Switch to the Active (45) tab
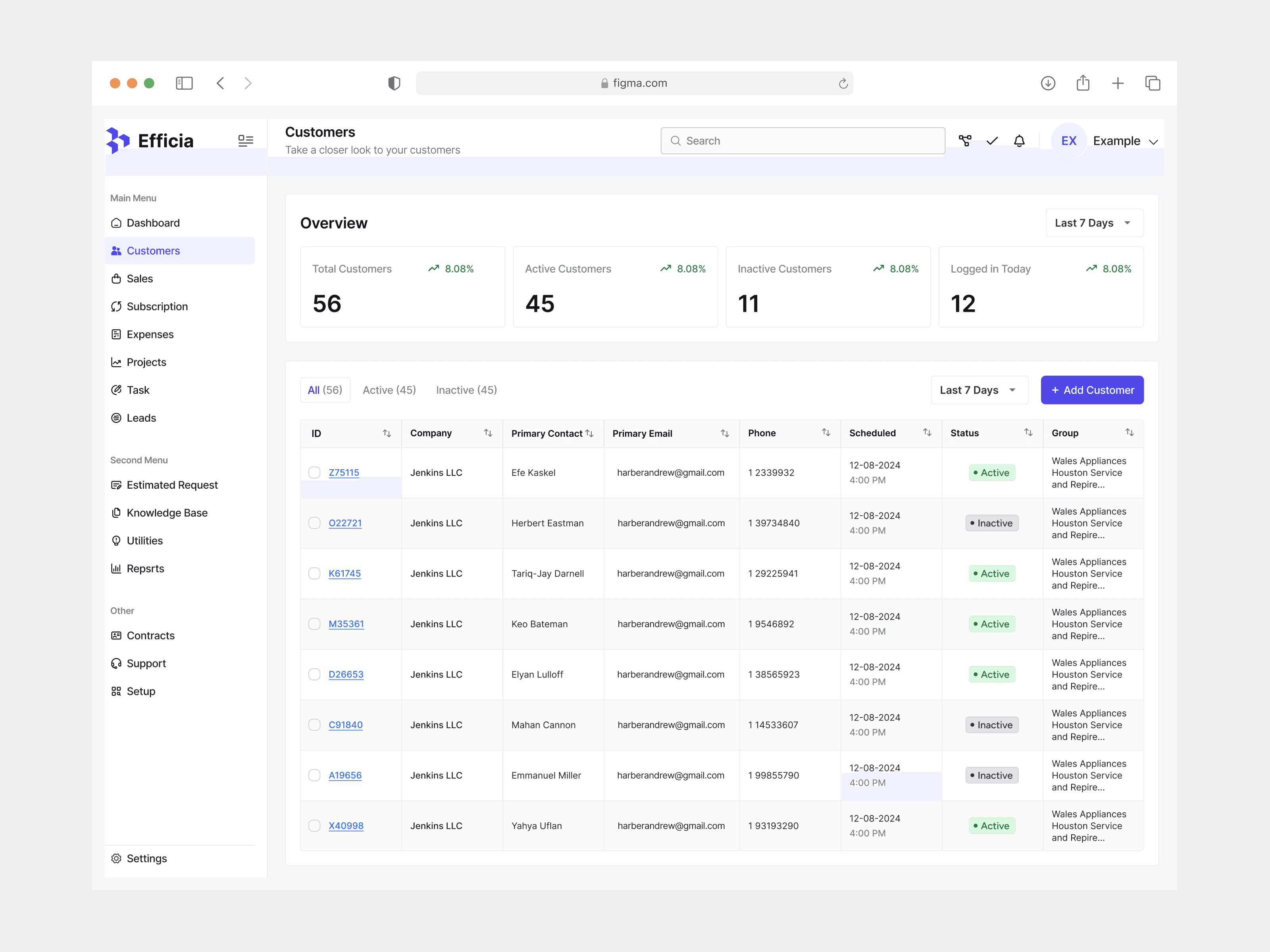This screenshot has height=952, width=1270. click(389, 390)
